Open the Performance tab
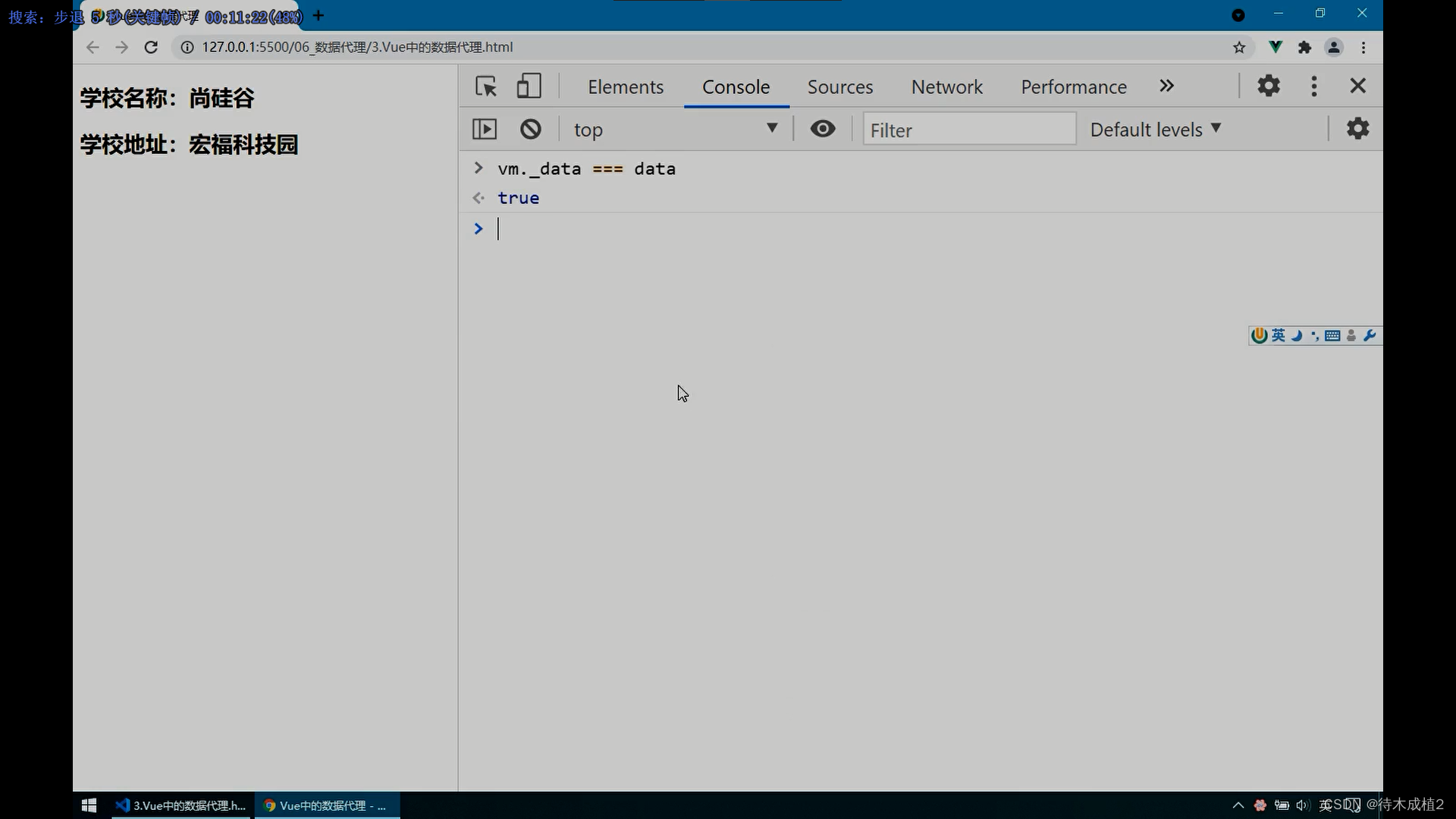The image size is (1456, 819). pos(1074,86)
